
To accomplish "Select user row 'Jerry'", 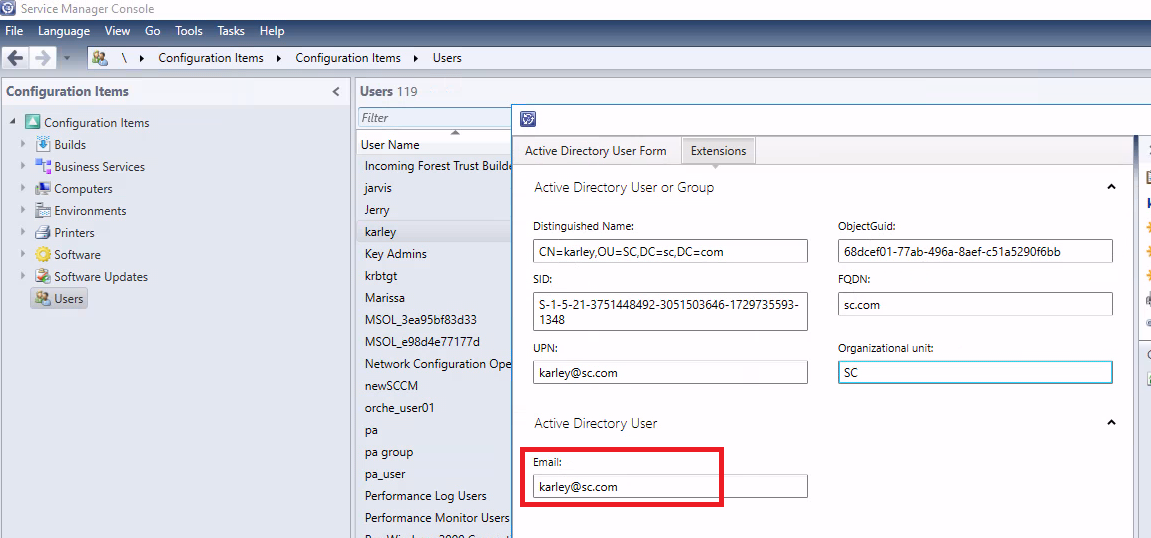I will [434, 210].
